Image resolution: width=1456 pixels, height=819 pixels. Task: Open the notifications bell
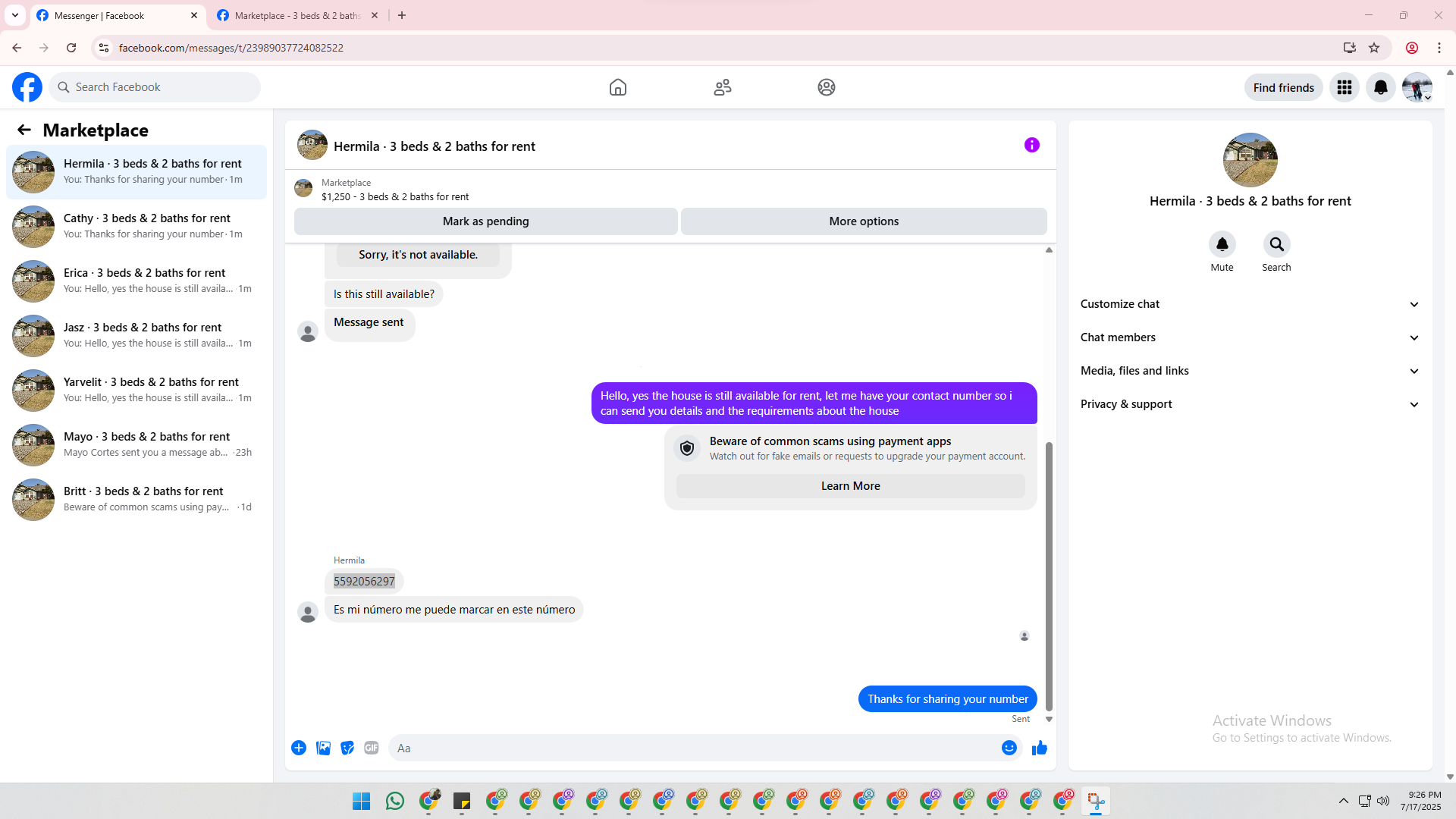click(1381, 87)
